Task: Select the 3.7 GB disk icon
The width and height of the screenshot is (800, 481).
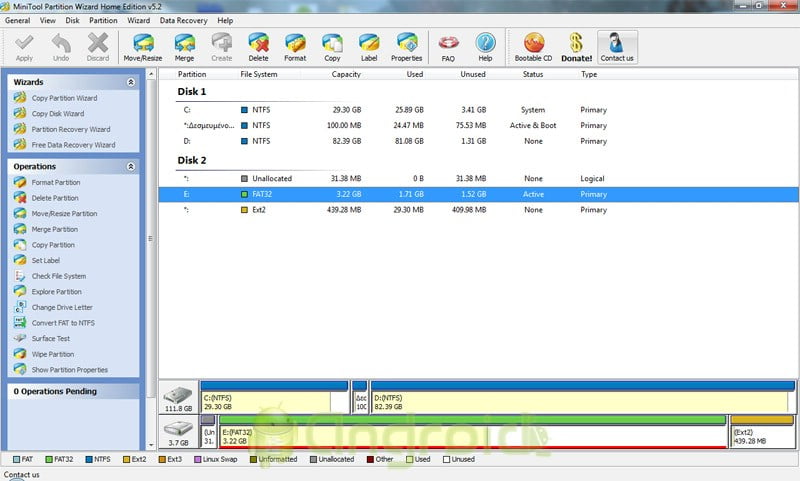Action: coord(179,432)
